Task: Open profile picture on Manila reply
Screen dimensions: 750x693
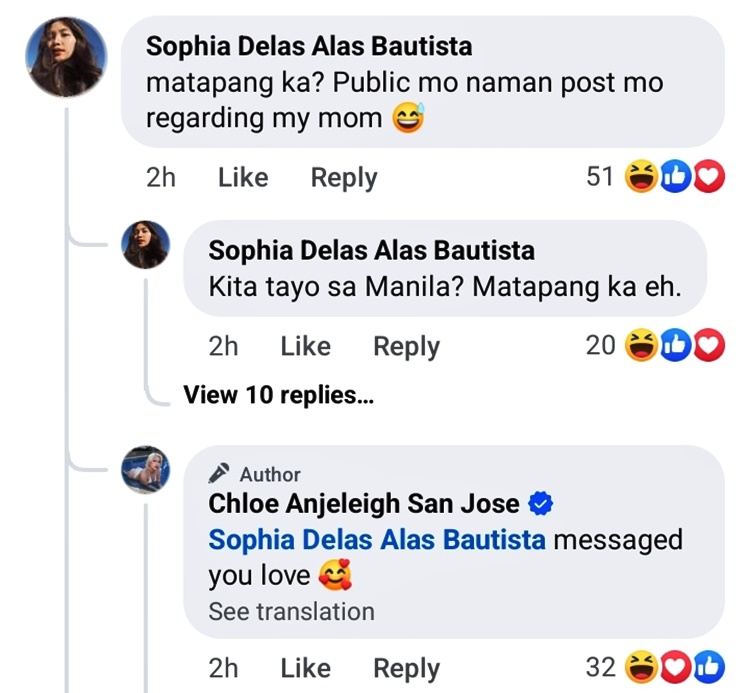Action: click(145, 244)
